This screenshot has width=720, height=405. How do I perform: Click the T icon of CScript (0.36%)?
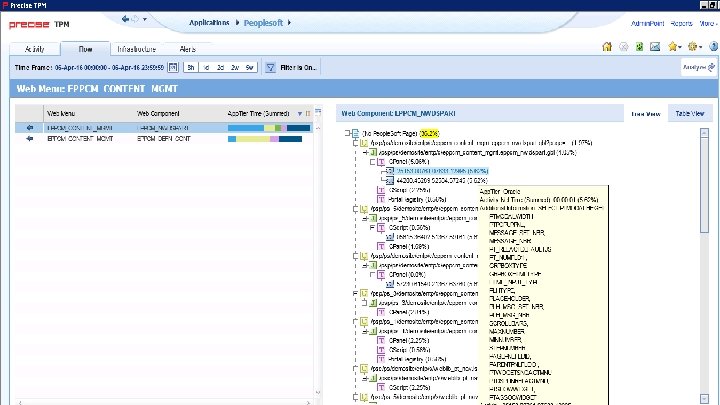point(381,227)
